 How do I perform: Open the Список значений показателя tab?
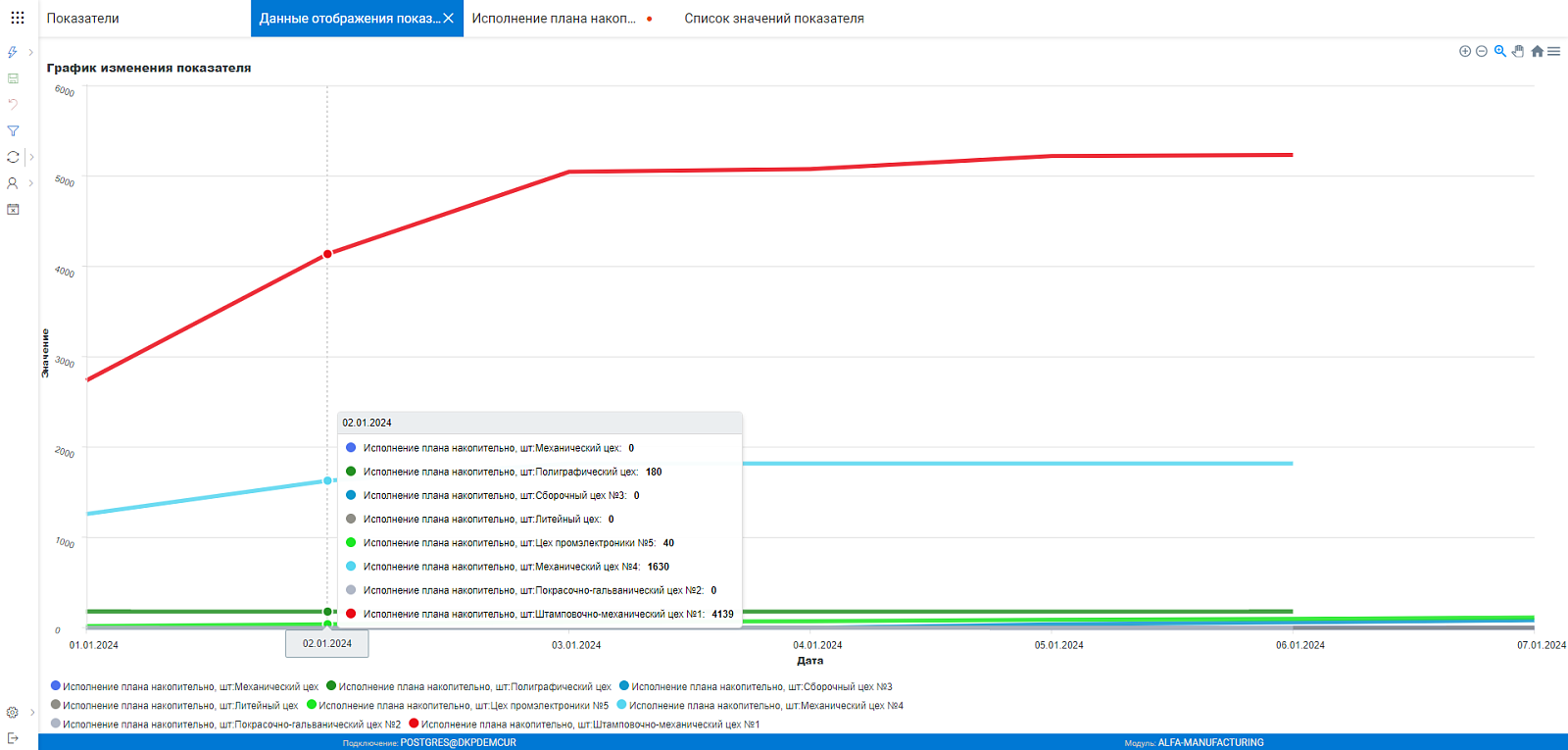pyautogui.click(x=774, y=19)
